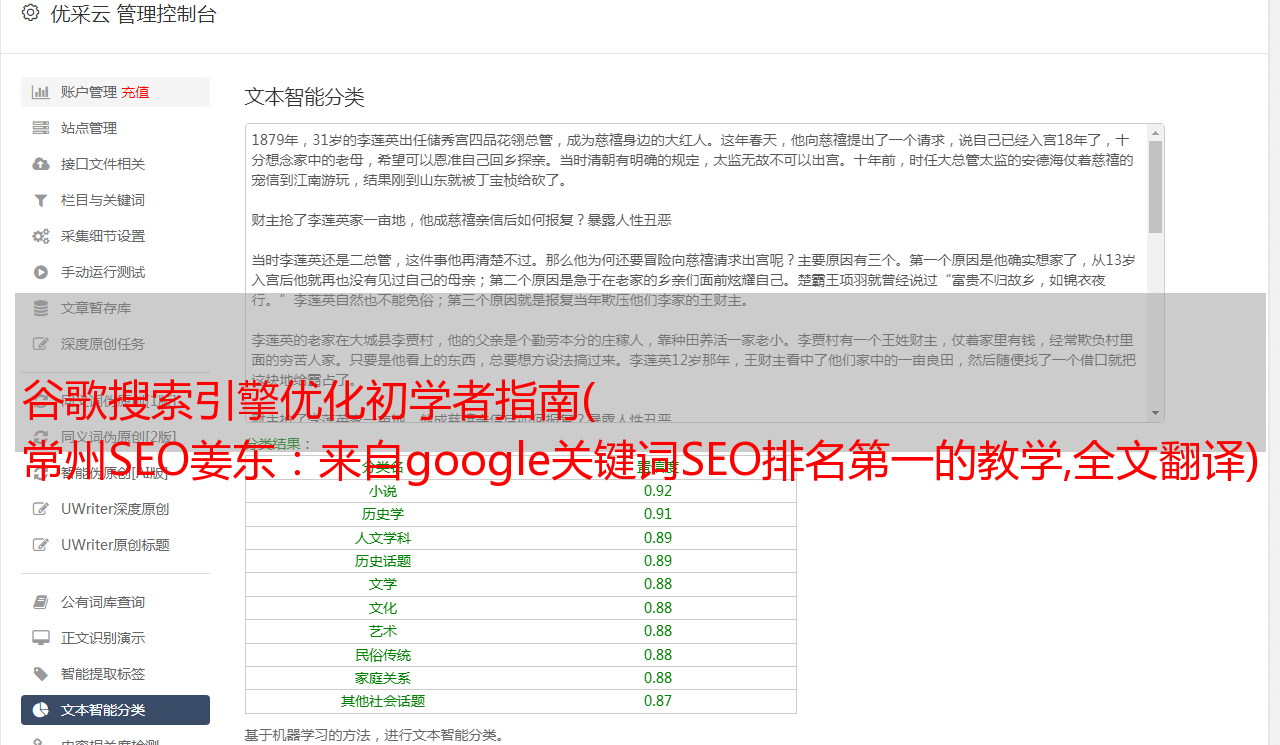The height and width of the screenshot is (745, 1280).
Task: Click the tag icon for 智能提取标签
Action: [x=40, y=674]
